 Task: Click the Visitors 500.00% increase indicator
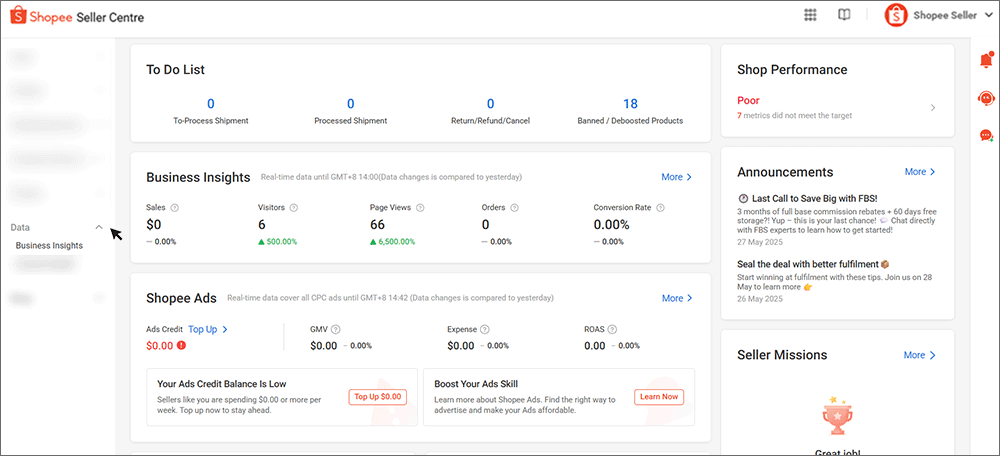click(277, 242)
